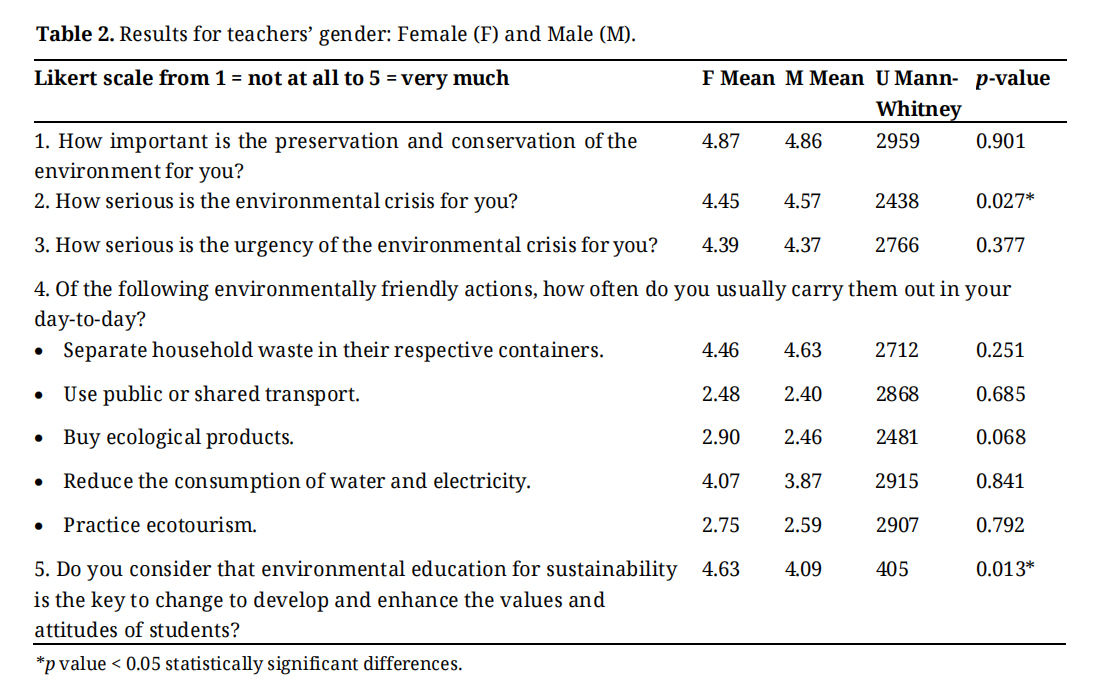Screen dimensions: 1097x700
Task: Click the "Practice ecotourism." bullet item
Action: pyautogui.click(x=160, y=525)
